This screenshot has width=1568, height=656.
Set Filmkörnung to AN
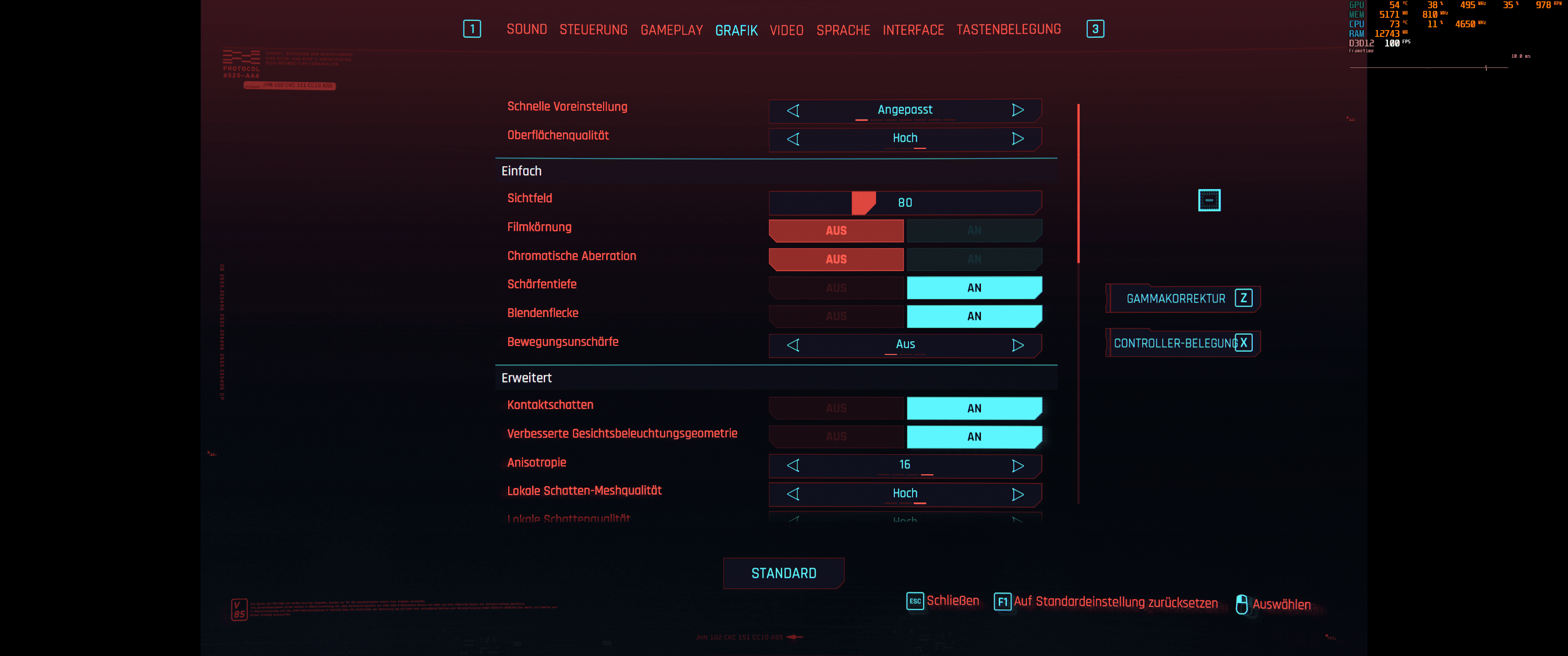pyautogui.click(x=974, y=231)
